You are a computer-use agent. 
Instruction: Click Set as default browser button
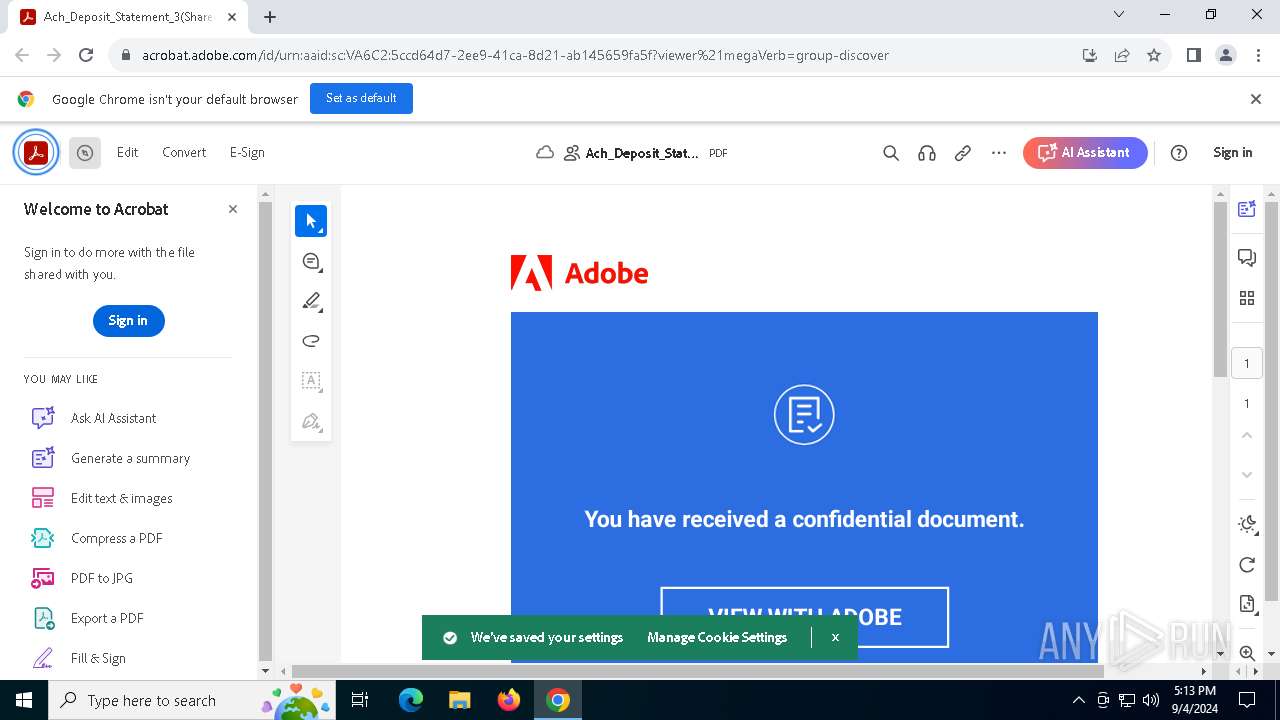(361, 99)
